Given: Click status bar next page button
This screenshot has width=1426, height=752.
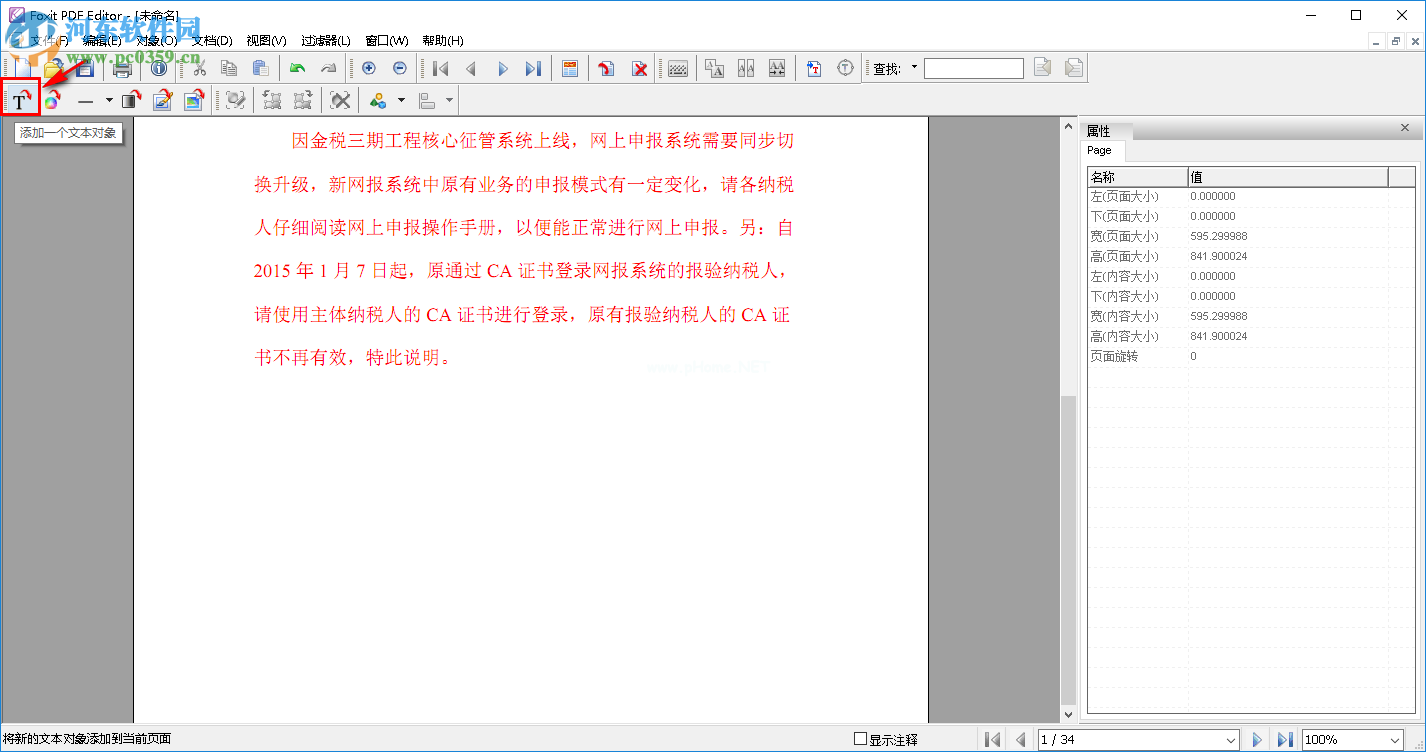Looking at the screenshot, I should (1257, 740).
